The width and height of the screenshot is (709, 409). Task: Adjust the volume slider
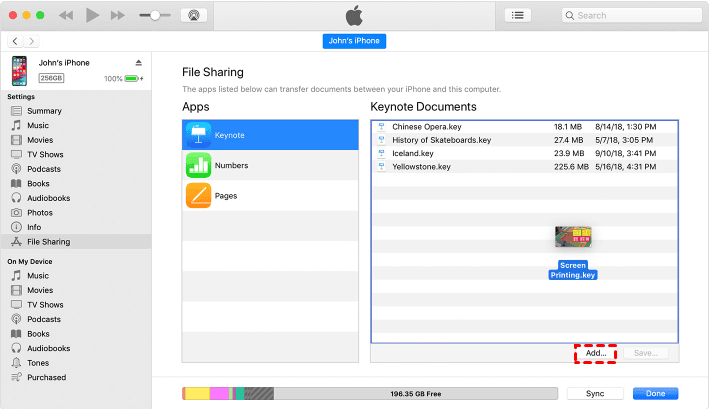point(156,15)
